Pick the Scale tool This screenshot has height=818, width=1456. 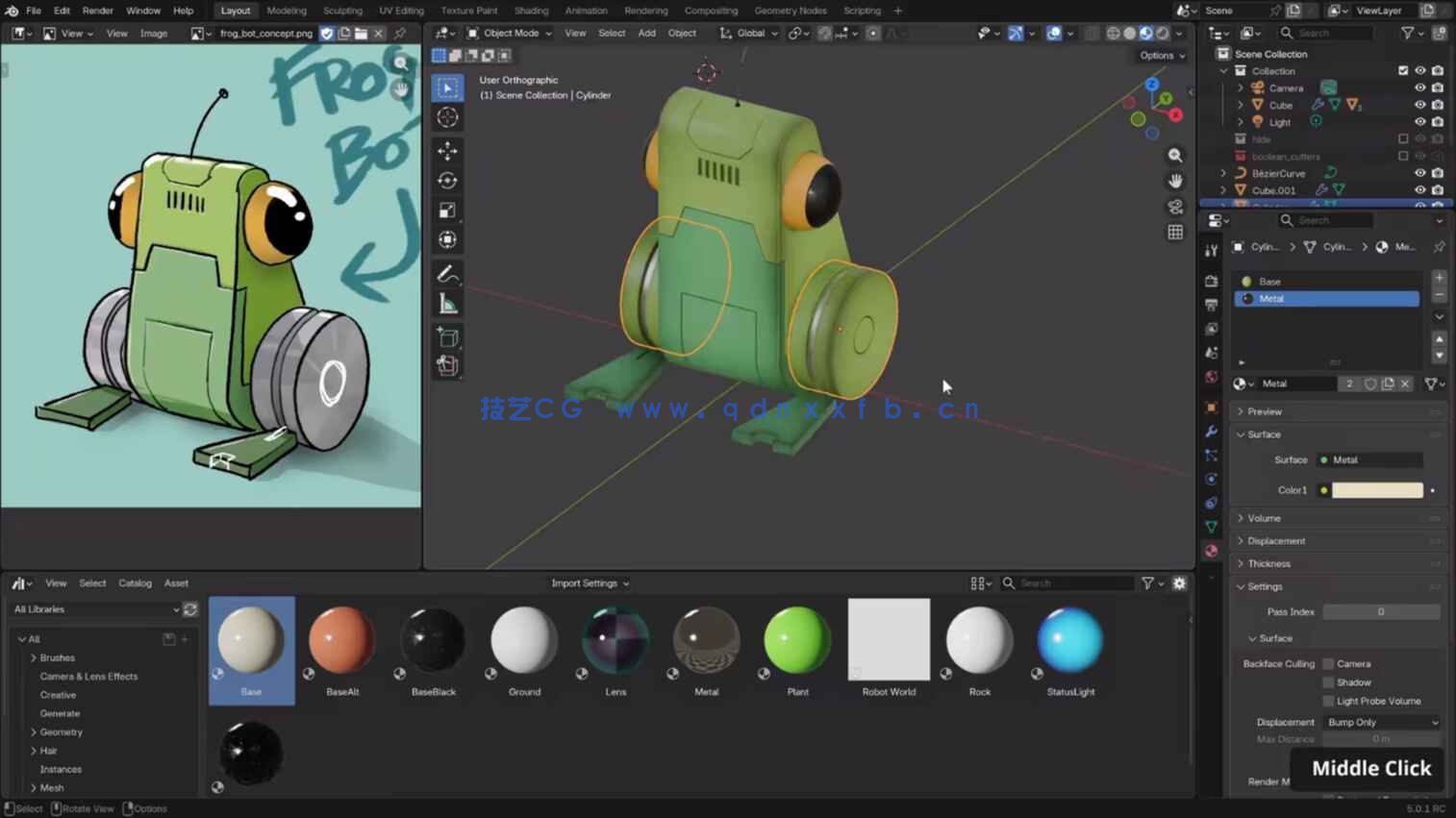[447, 210]
